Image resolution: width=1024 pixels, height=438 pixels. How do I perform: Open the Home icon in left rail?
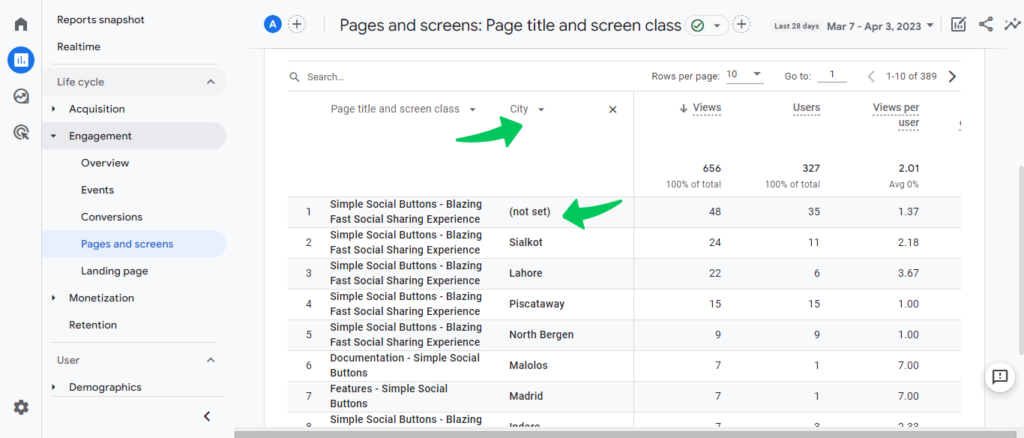click(x=21, y=25)
